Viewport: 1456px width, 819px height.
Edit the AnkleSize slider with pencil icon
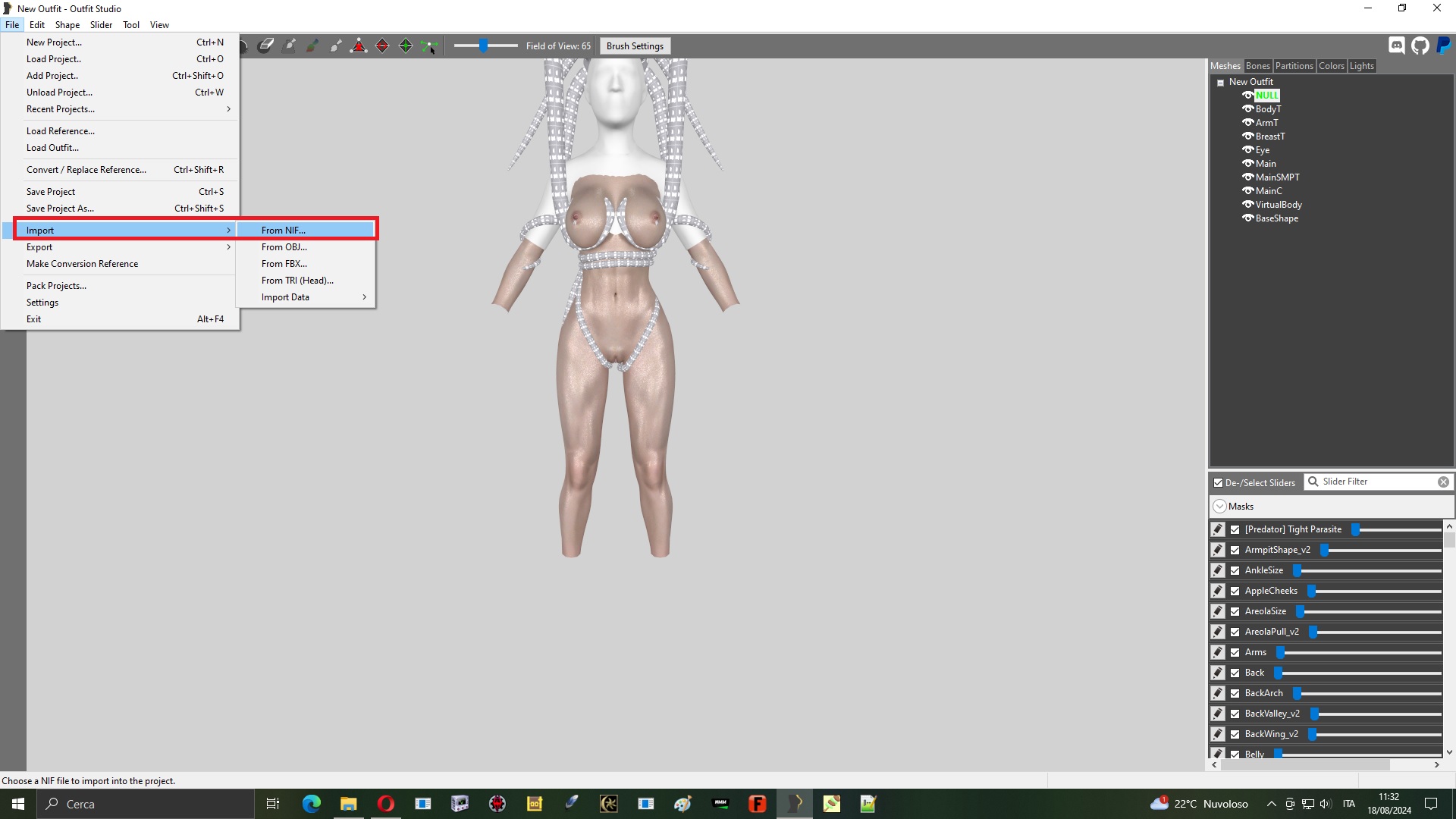(1218, 570)
